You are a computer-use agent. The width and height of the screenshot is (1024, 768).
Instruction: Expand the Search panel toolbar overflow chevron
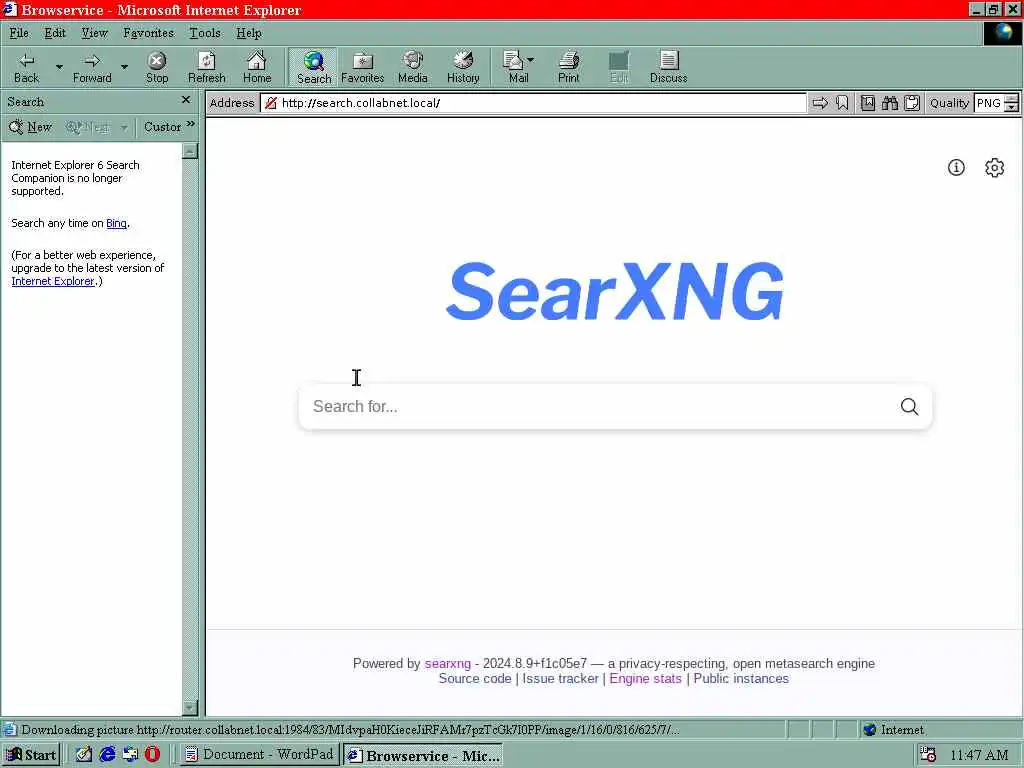pos(191,123)
